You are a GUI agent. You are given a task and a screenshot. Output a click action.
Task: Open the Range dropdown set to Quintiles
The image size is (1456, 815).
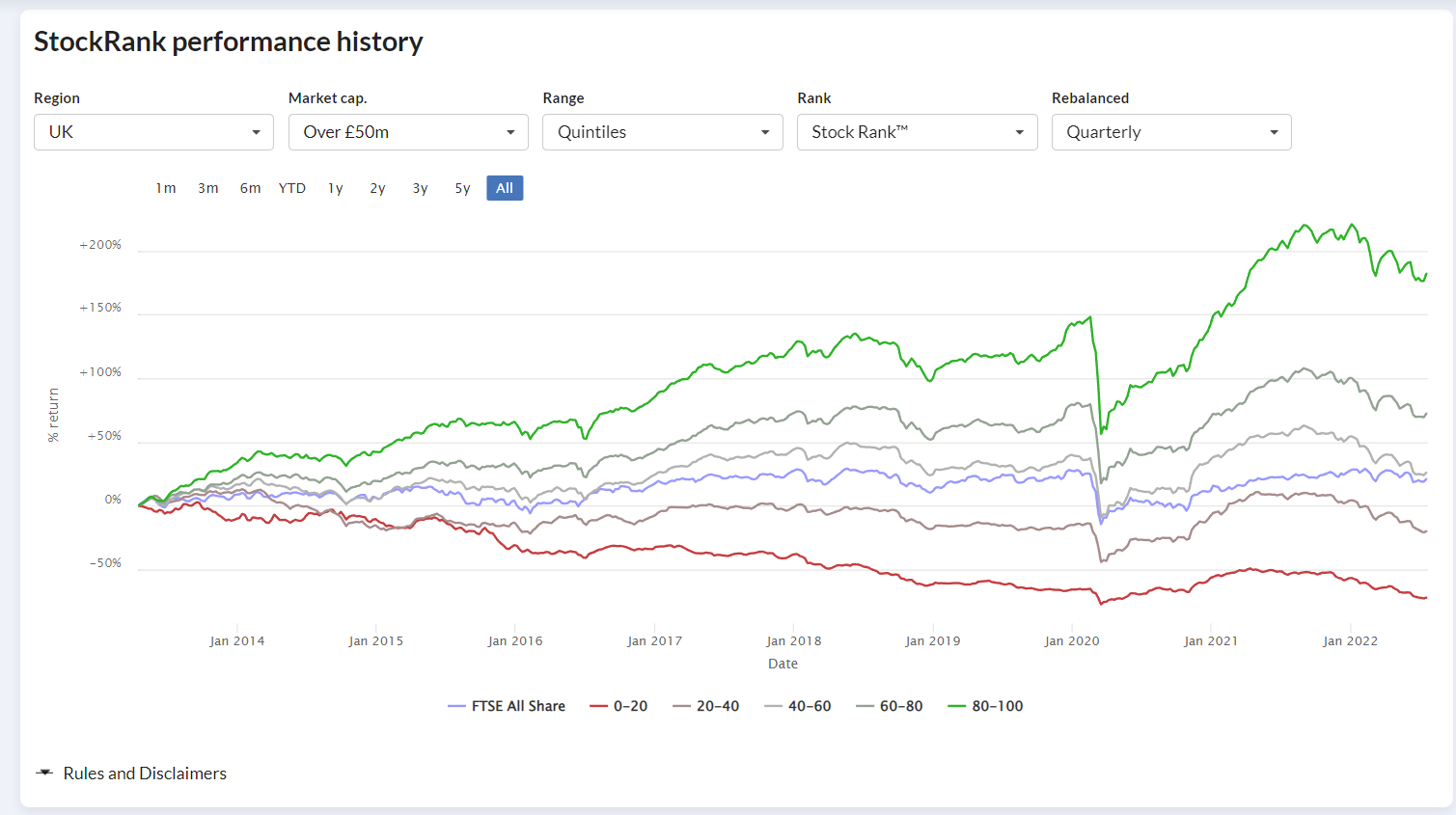point(663,132)
